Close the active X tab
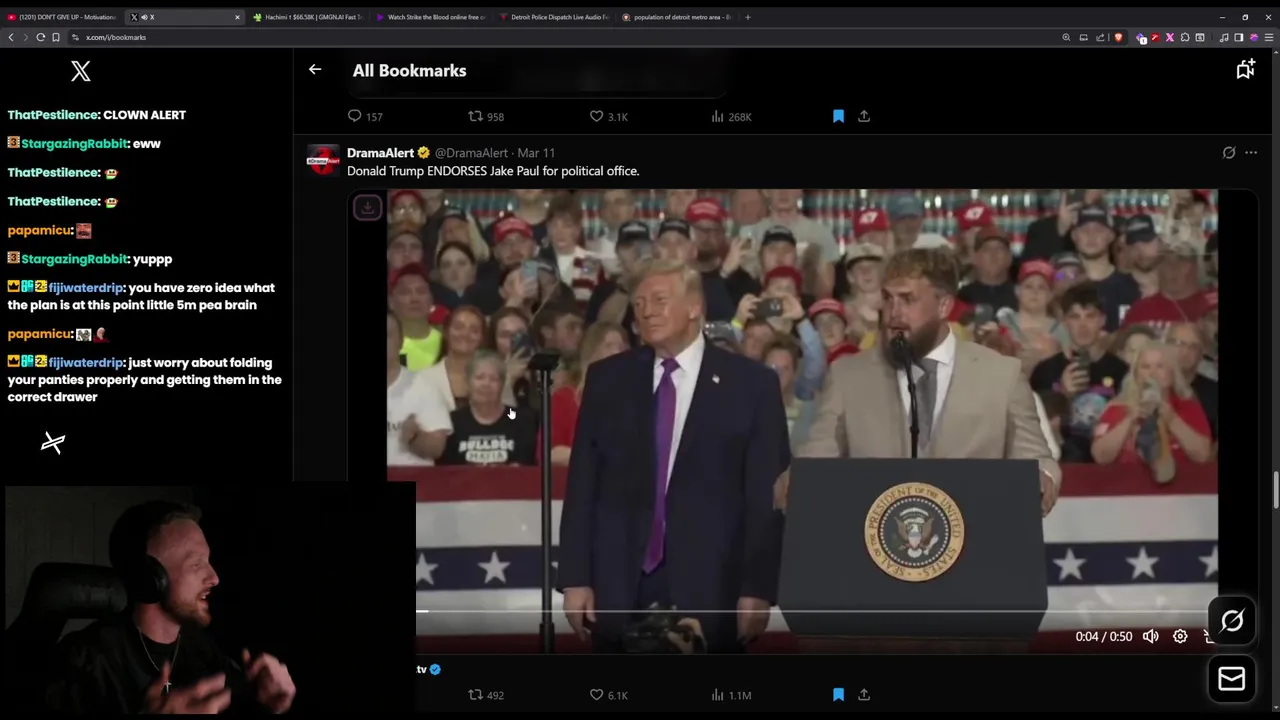The width and height of the screenshot is (1280, 720). tap(237, 17)
